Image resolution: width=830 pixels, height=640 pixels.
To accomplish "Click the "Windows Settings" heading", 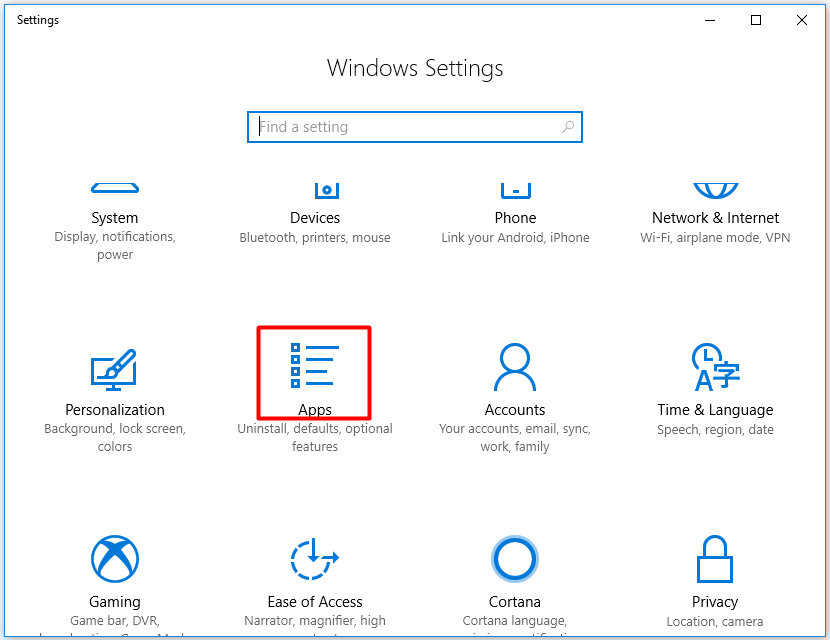I will coord(415,69).
